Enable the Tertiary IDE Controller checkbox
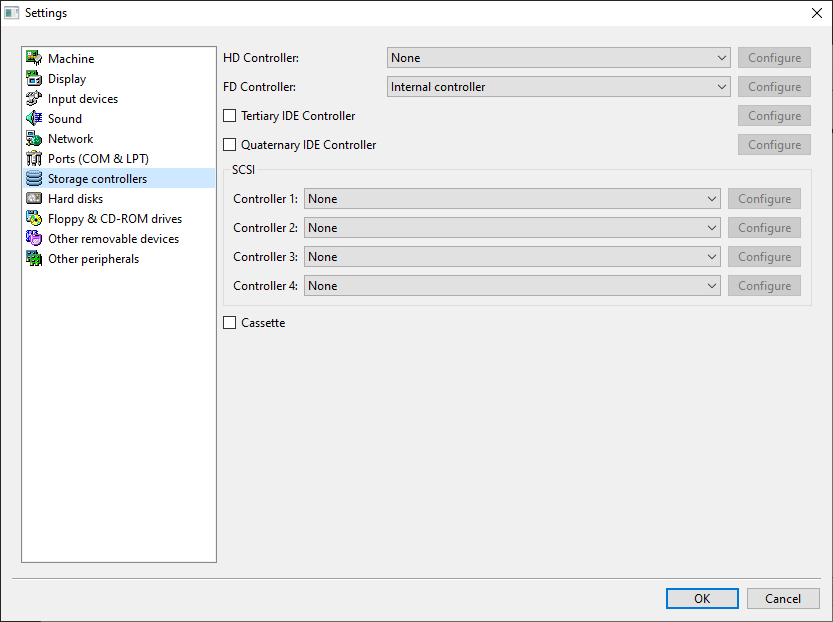This screenshot has width=833, height=622. point(230,116)
